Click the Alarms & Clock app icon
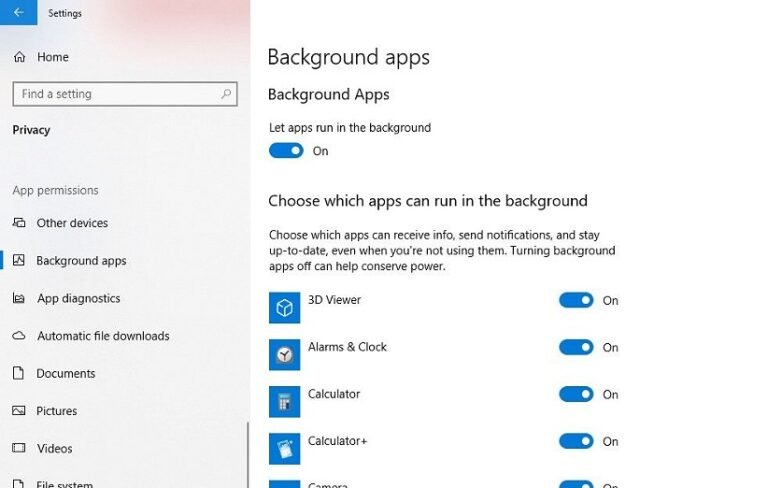Image resolution: width=768 pixels, height=488 pixels. [284, 355]
